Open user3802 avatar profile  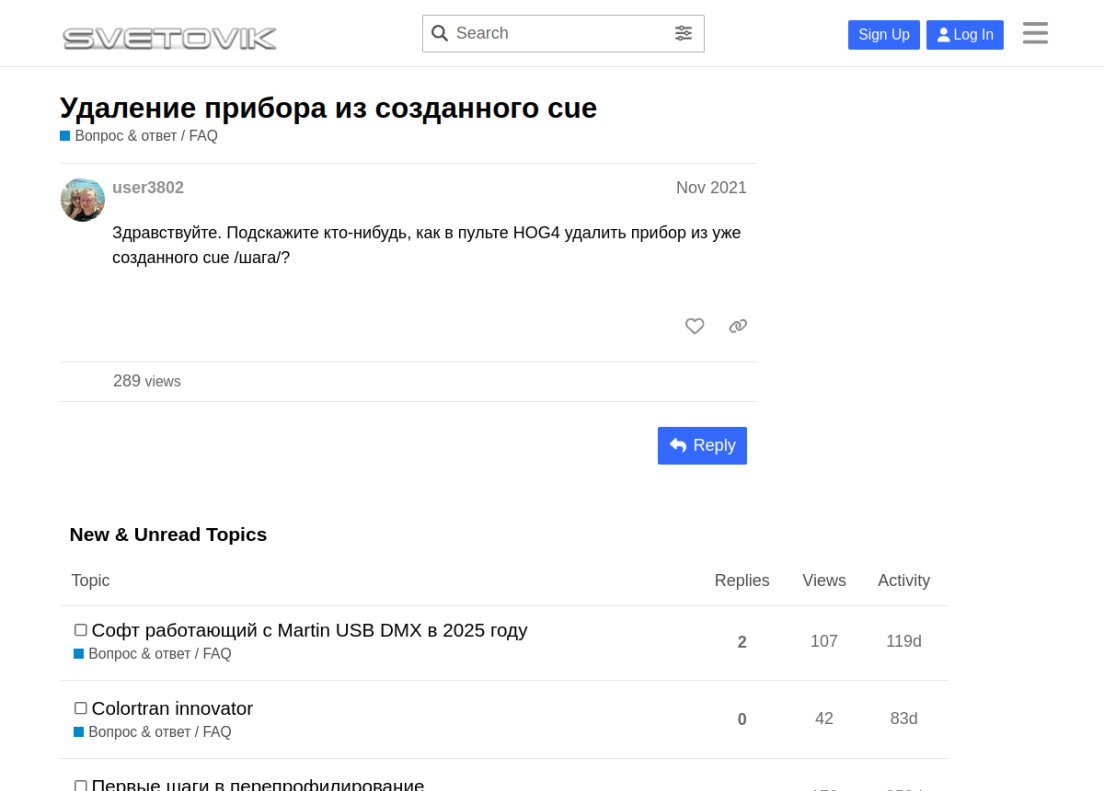tap(82, 199)
